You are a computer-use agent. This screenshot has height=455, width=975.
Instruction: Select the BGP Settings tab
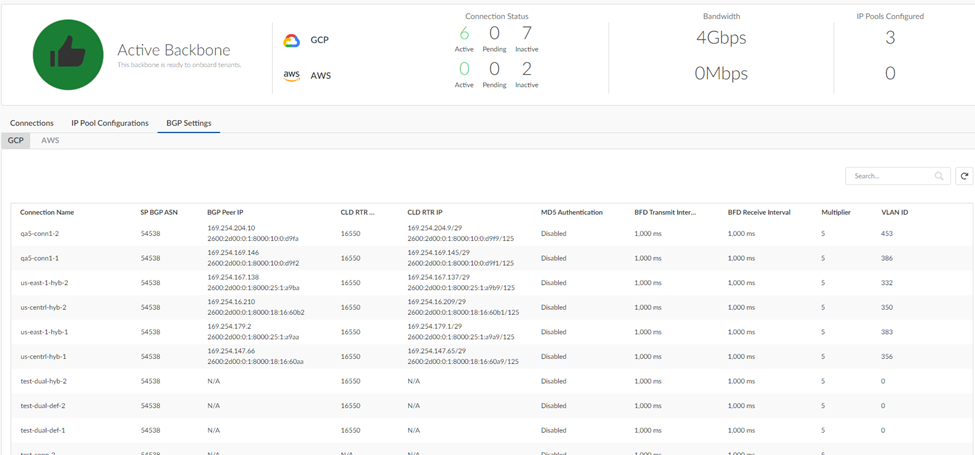click(189, 123)
